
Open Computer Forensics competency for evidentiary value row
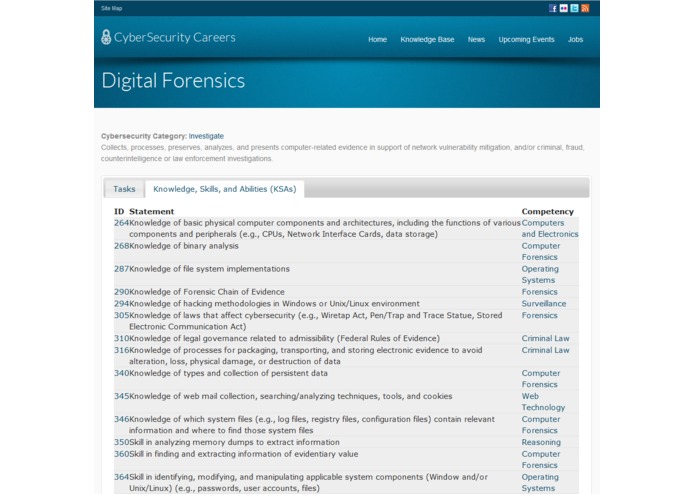click(x=541, y=460)
